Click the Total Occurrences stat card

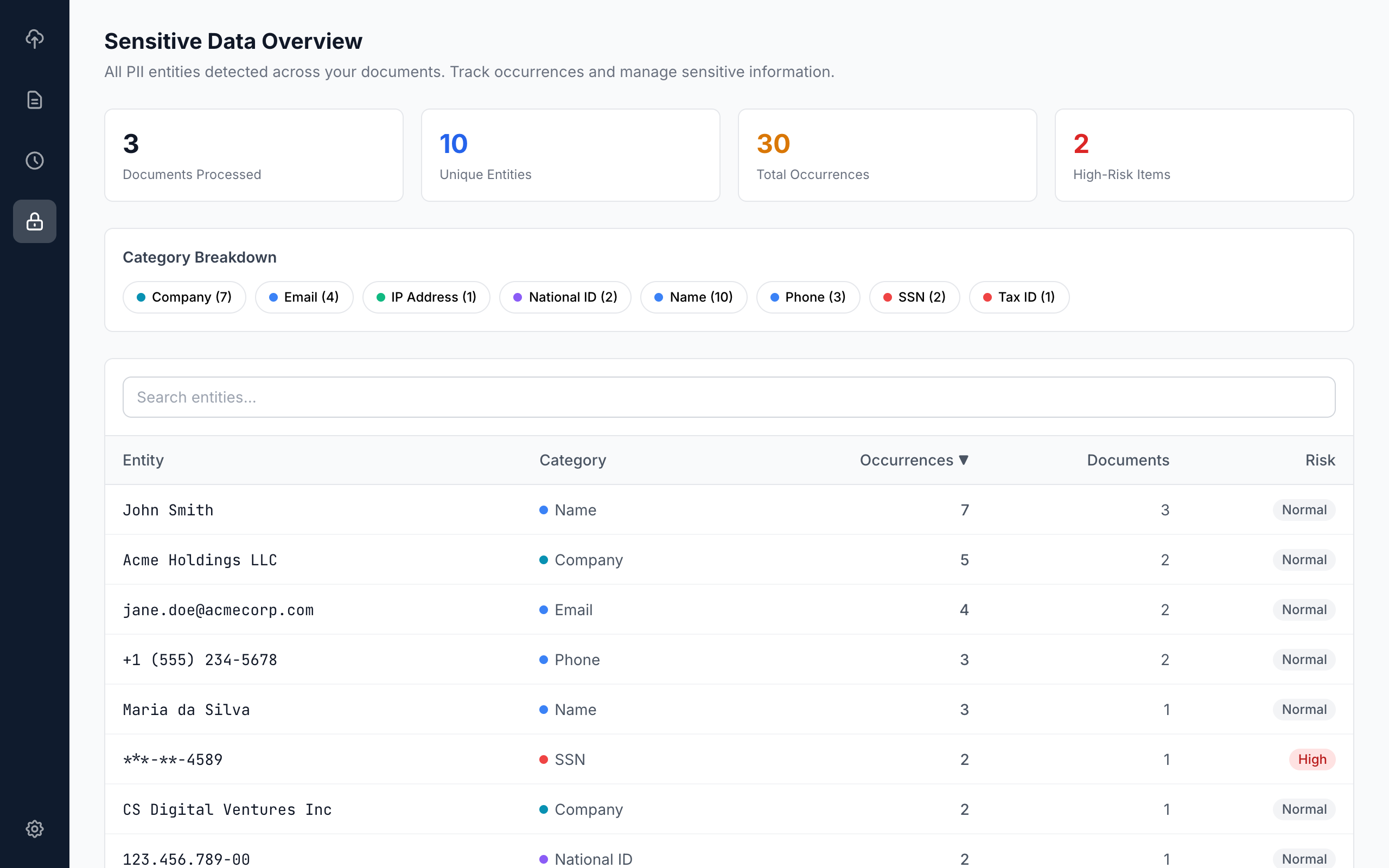click(x=887, y=155)
